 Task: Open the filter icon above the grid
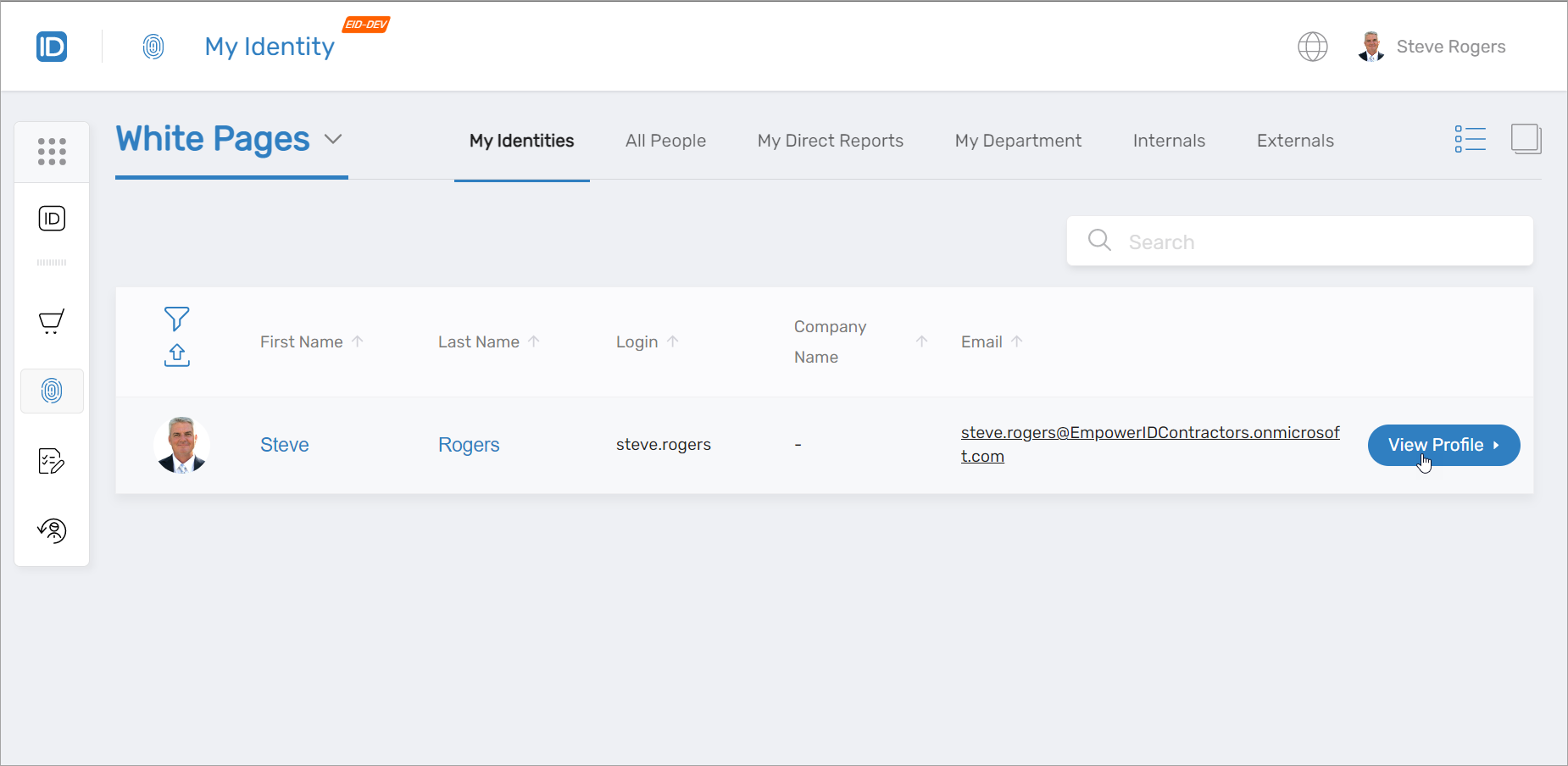[176, 319]
